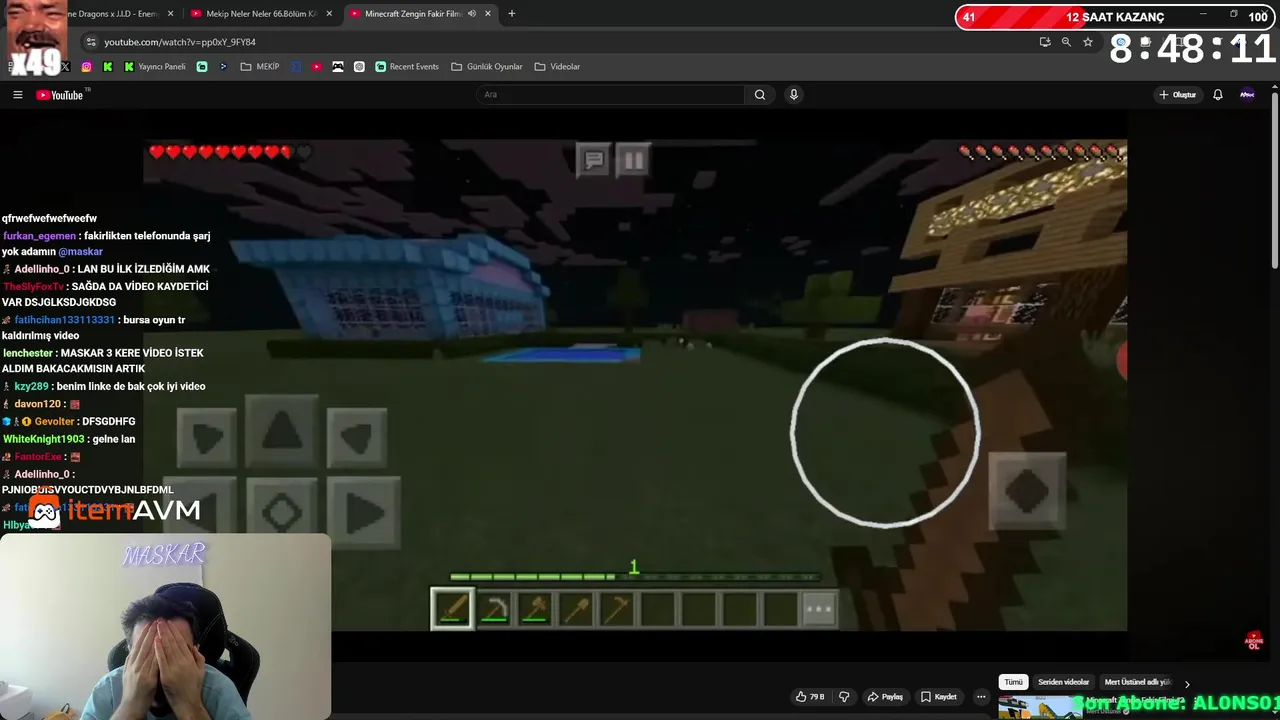Select the Tümü filter chip
The image size is (1280, 720).
1013,682
